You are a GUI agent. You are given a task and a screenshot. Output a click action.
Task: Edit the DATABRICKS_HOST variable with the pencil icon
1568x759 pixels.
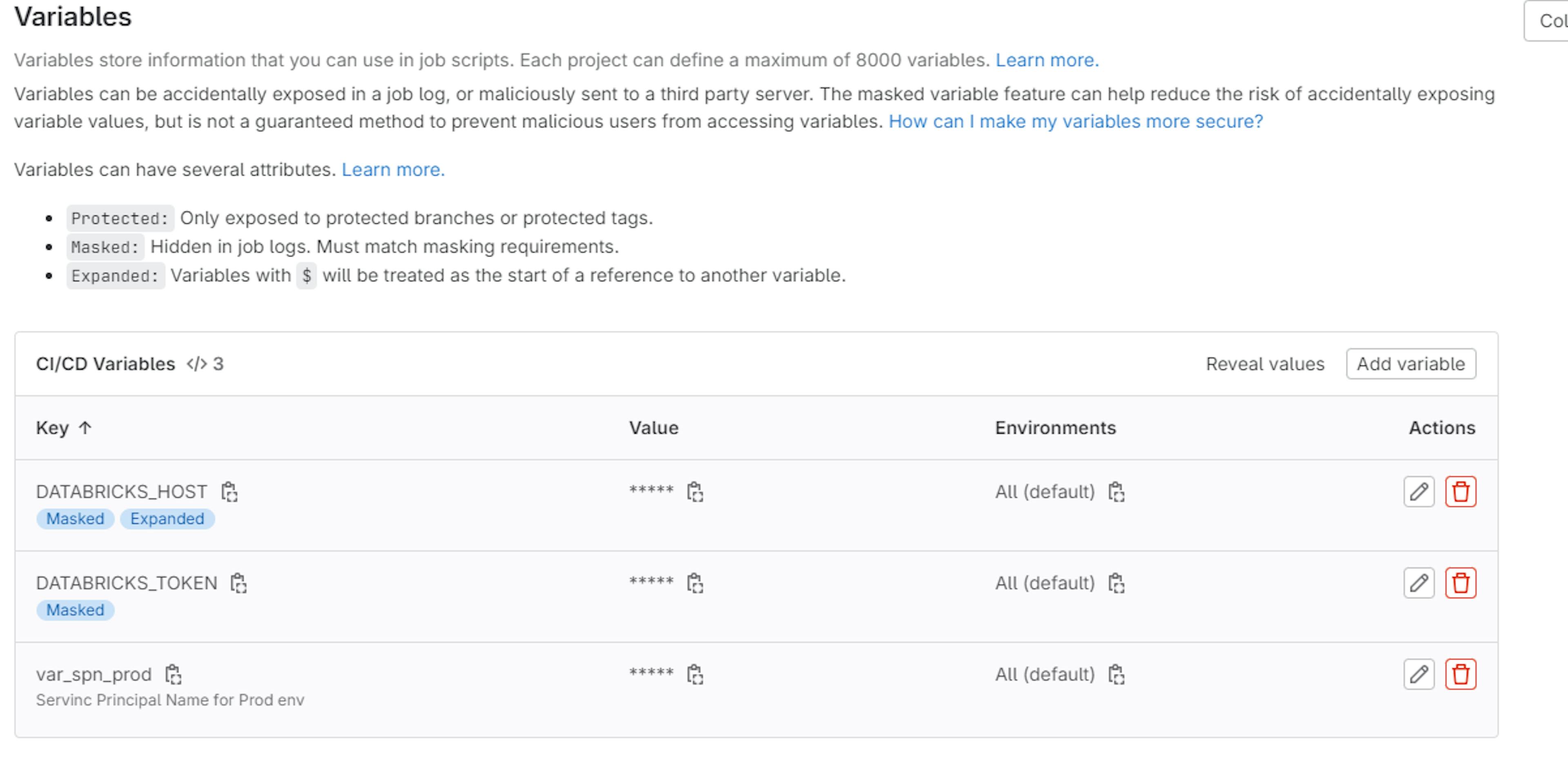click(1418, 491)
